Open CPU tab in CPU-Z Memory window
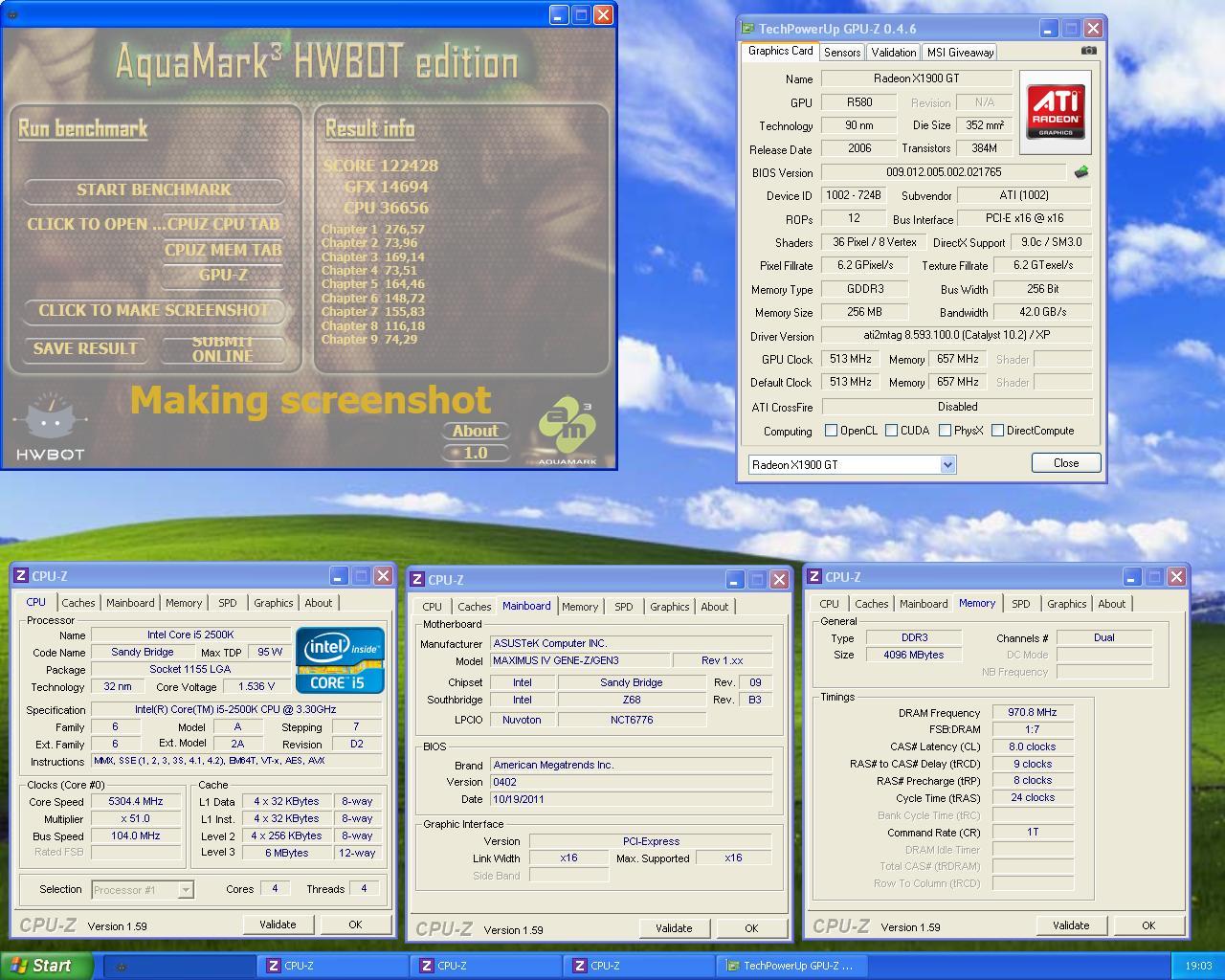 (x=830, y=604)
